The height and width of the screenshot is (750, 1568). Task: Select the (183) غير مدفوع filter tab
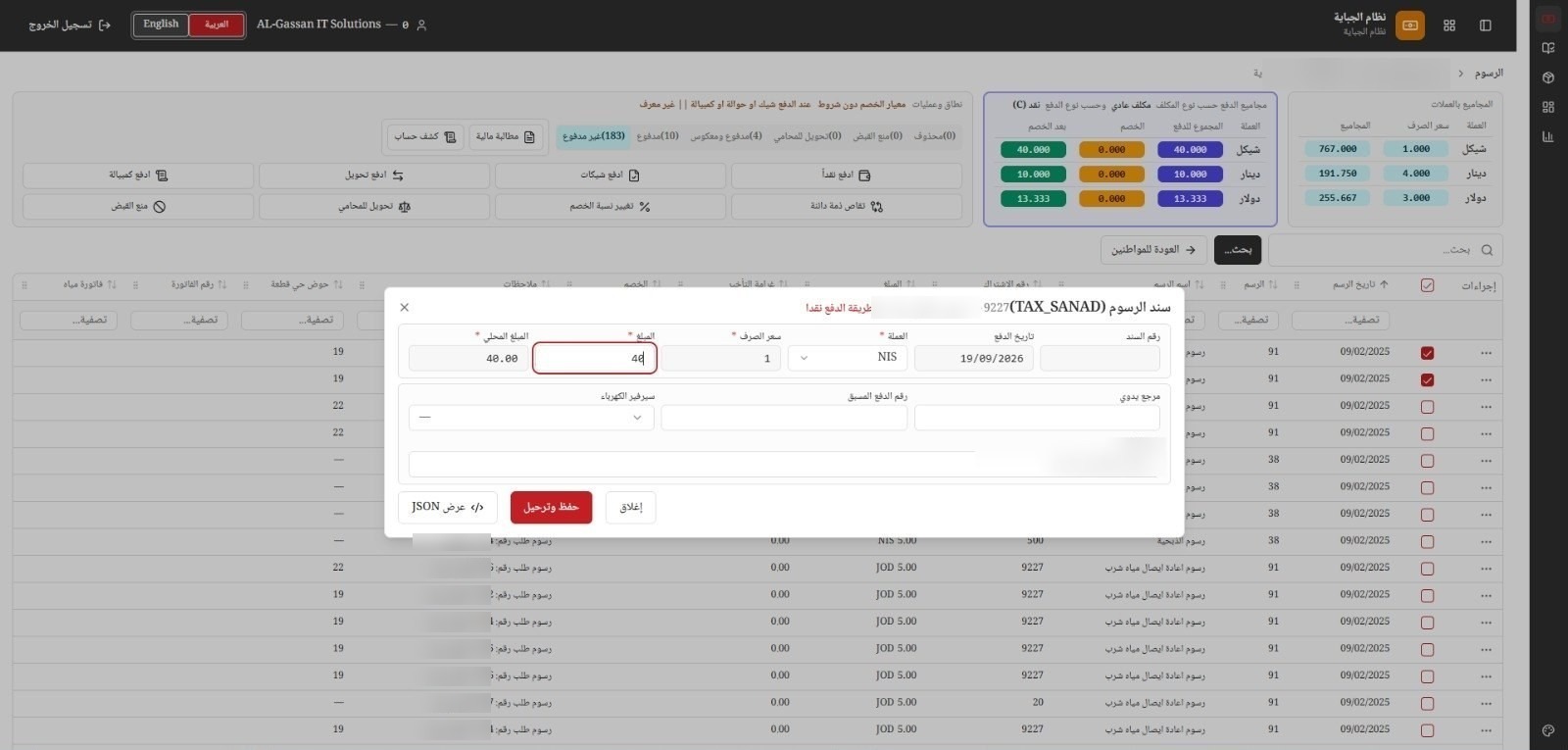tap(593, 136)
